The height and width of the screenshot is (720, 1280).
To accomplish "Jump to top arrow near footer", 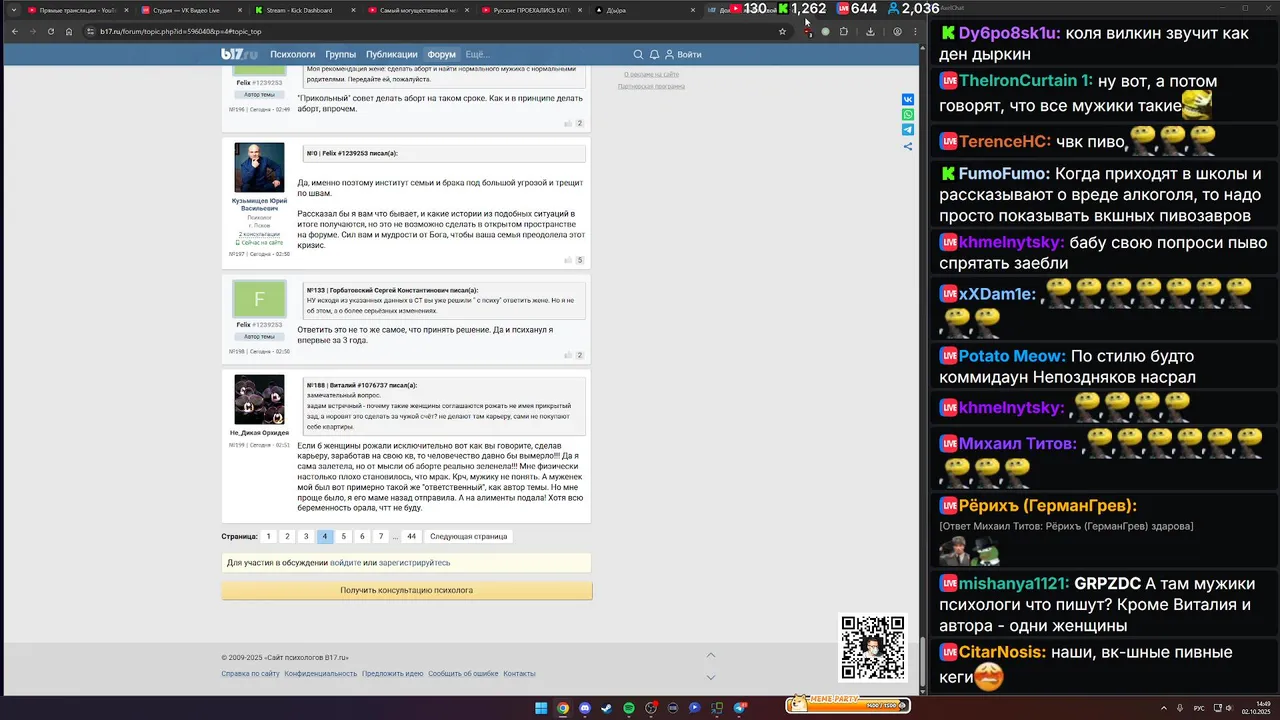I will [711, 655].
